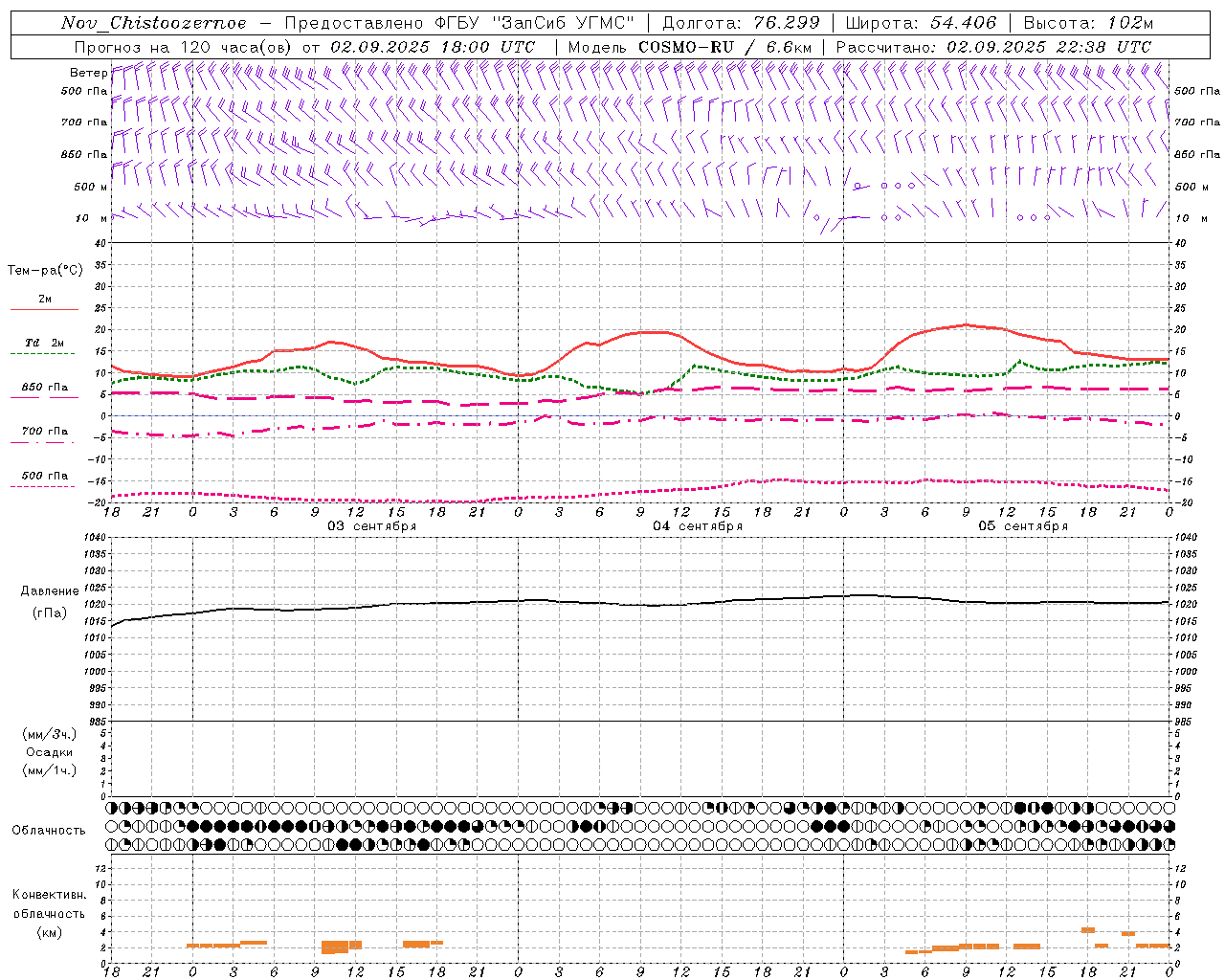This screenshot has height=980, width=1225.
Task: Click the 05 сентября date label
Action: click(1023, 526)
